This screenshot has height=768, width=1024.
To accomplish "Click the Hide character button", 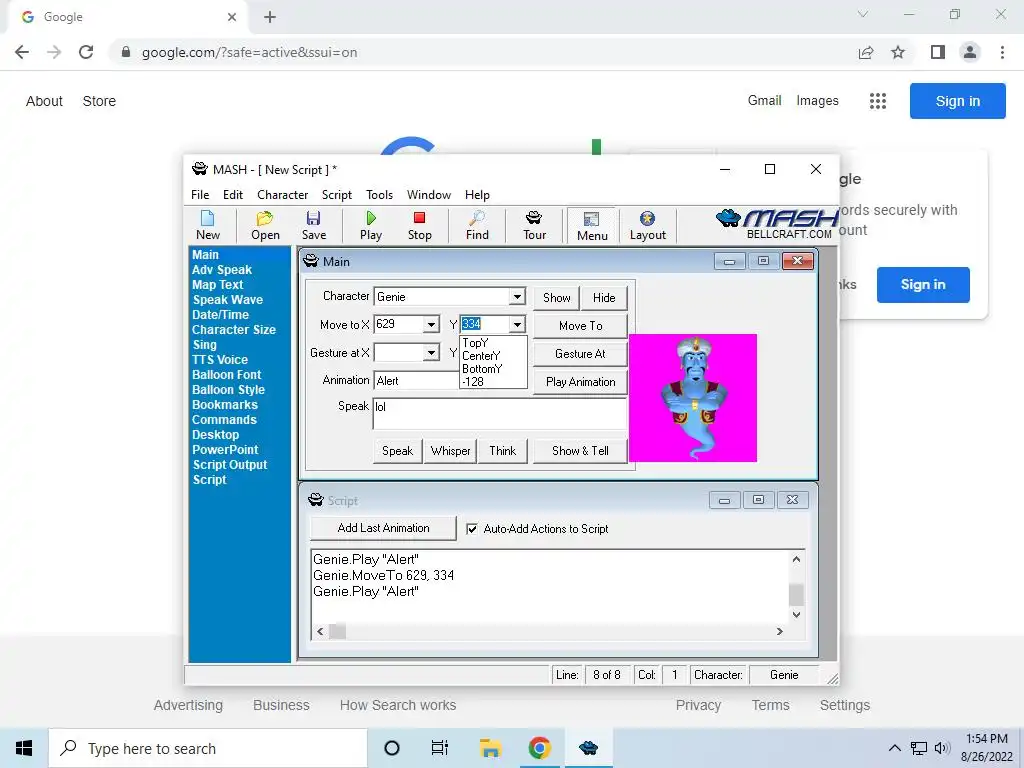I will click(604, 298).
